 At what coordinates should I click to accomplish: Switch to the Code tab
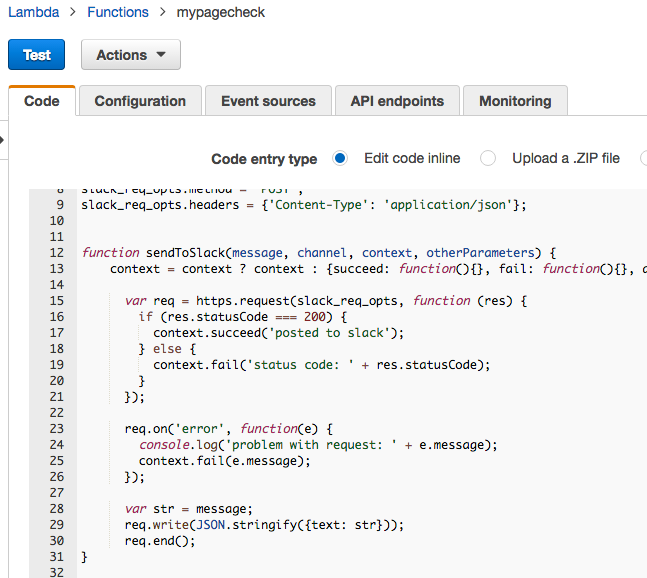click(42, 101)
